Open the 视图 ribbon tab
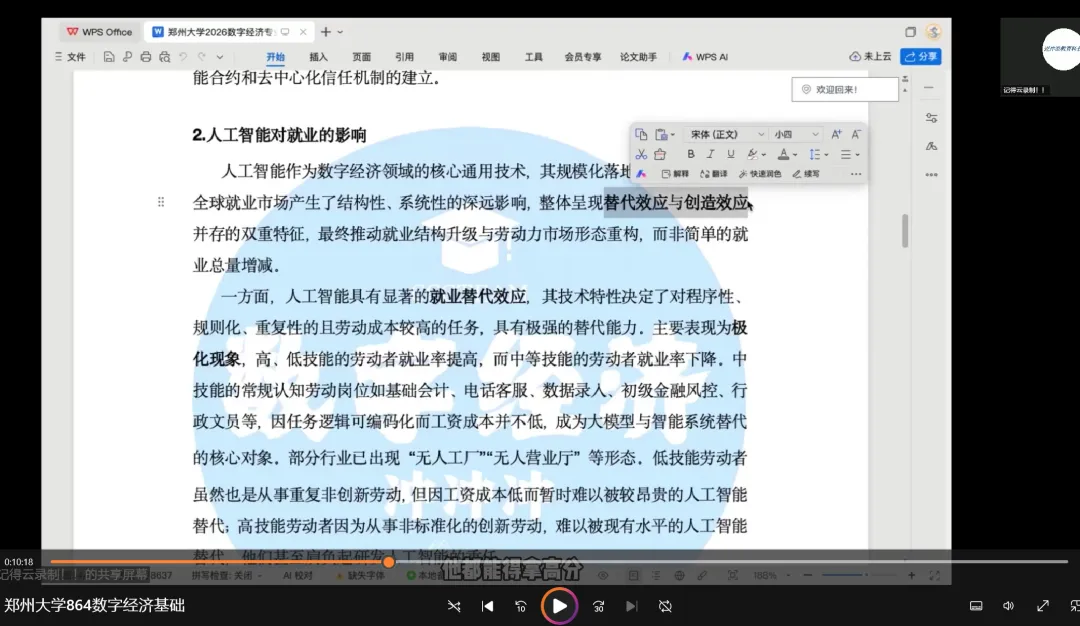The image size is (1080, 626). pos(490,56)
